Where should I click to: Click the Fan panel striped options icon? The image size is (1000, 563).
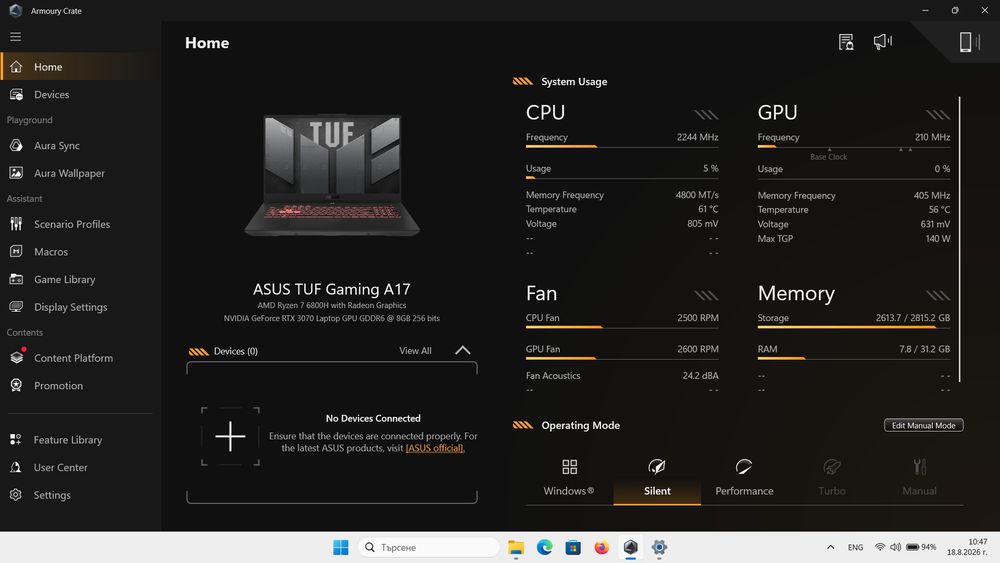706,295
